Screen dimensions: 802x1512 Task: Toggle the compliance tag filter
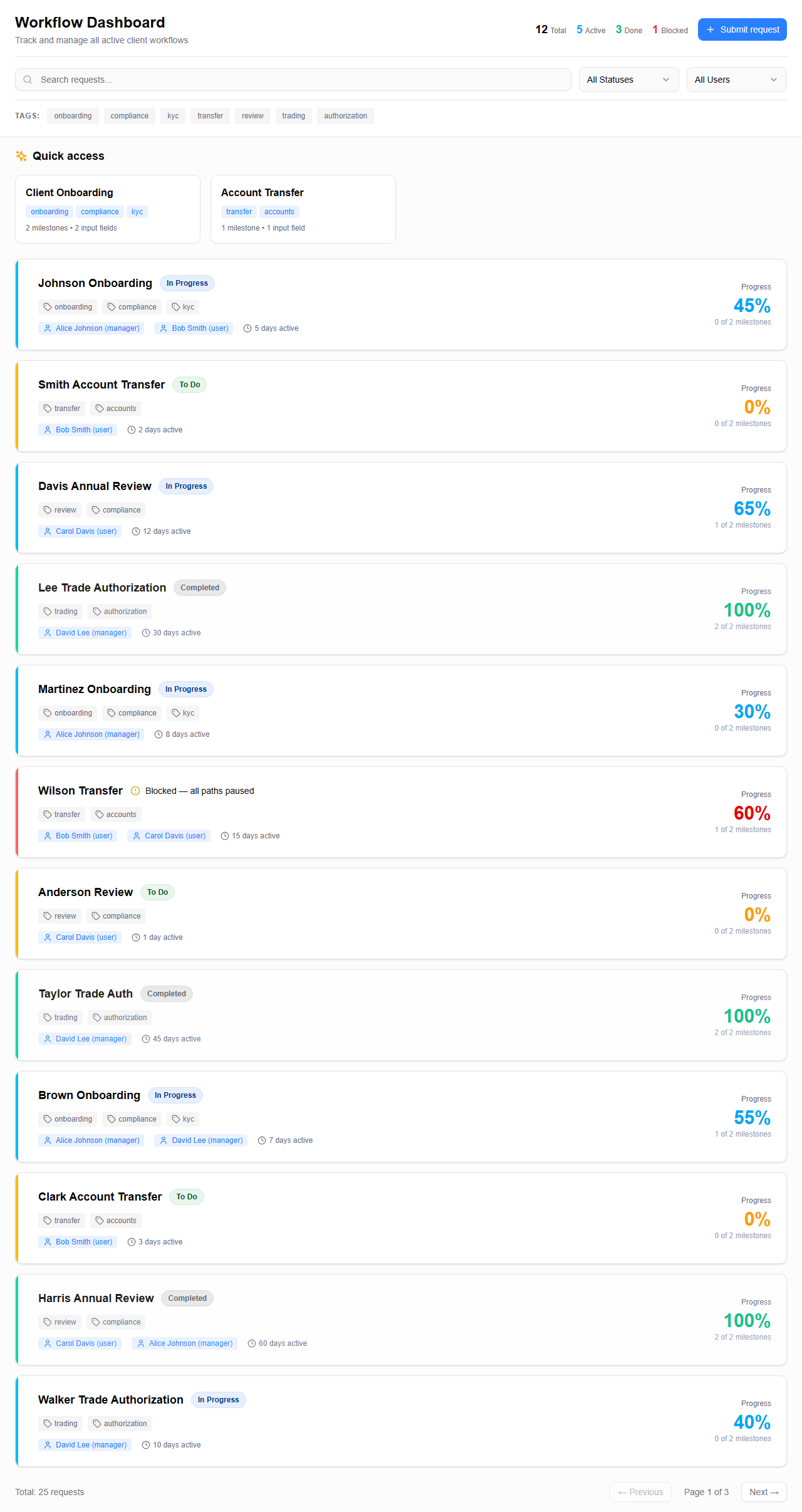(x=130, y=116)
